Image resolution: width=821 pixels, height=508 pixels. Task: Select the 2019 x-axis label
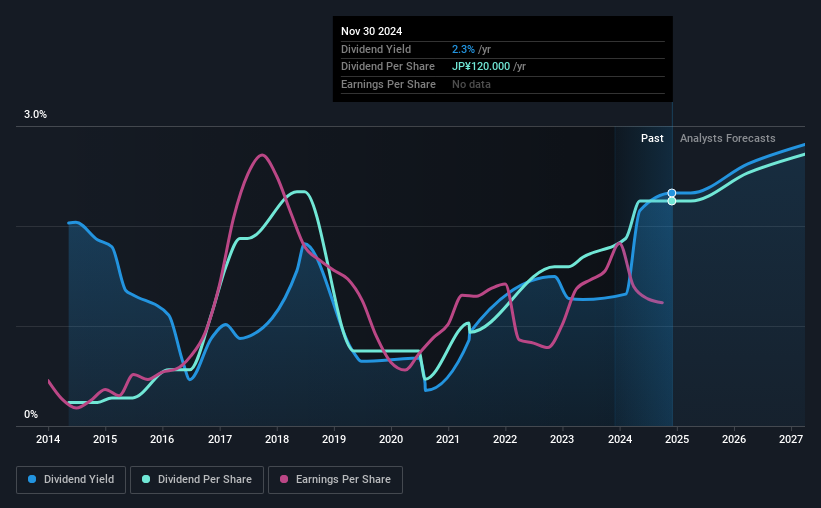click(x=334, y=439)
